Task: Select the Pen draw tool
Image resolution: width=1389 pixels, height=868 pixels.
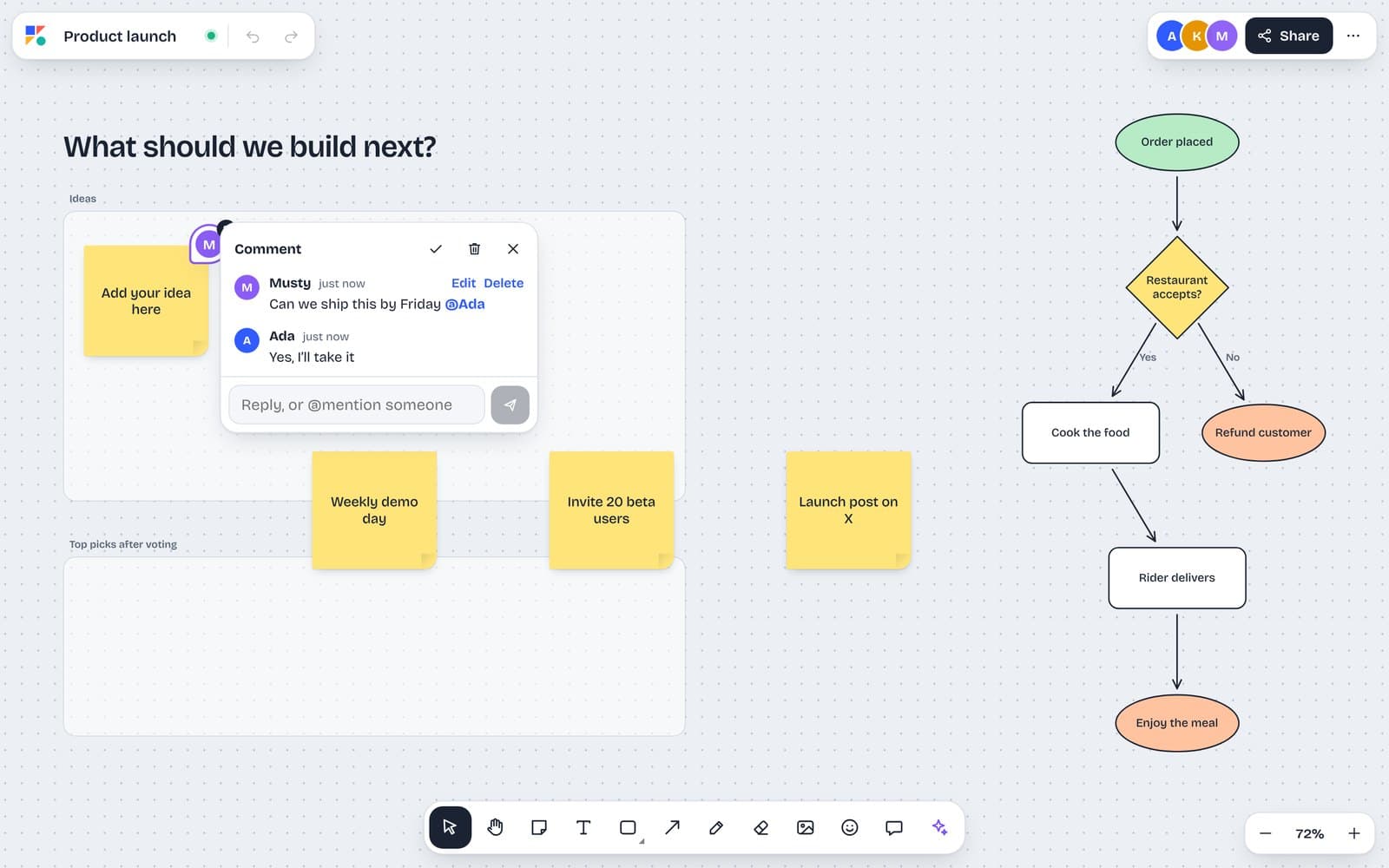Action: tap(716, 827)
